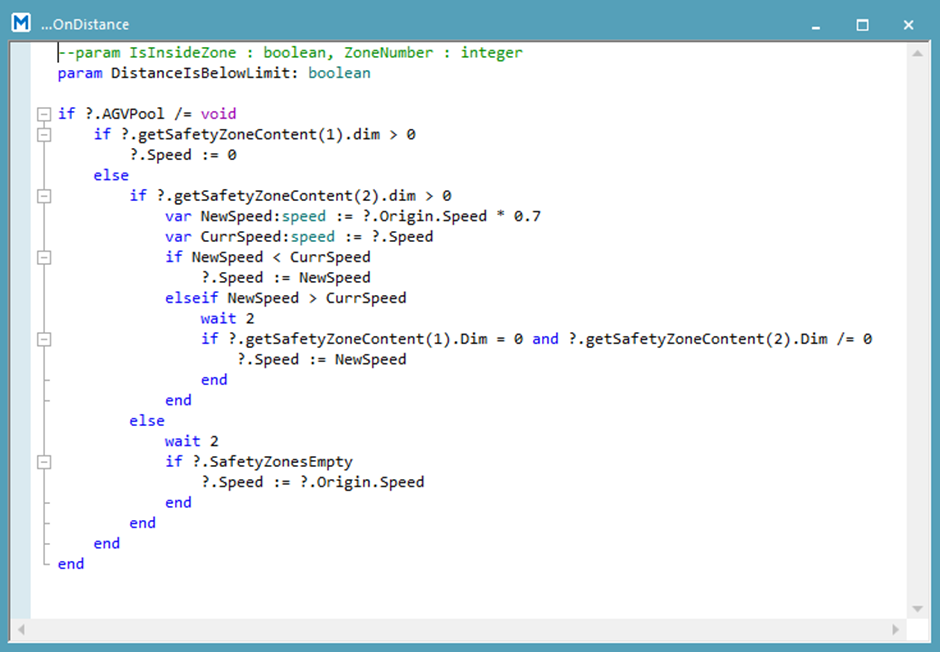Fold the getSafetyZoneContent(2).dim > 0 block

43,196
